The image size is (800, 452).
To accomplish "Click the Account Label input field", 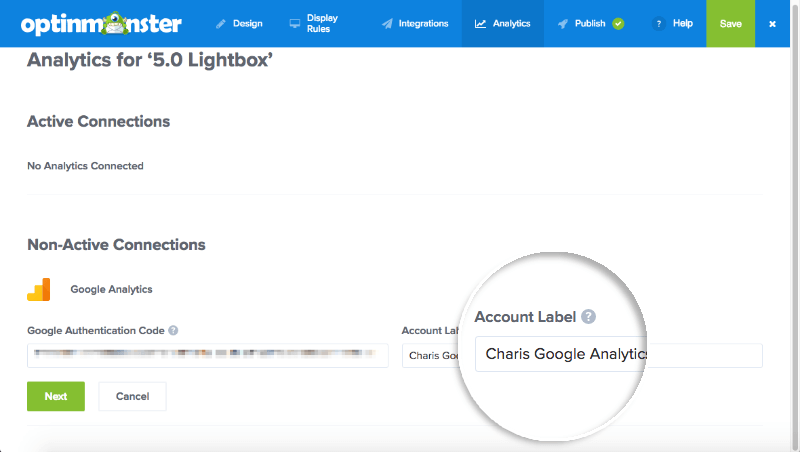I will pyautogui.click(x=582, y=356).
